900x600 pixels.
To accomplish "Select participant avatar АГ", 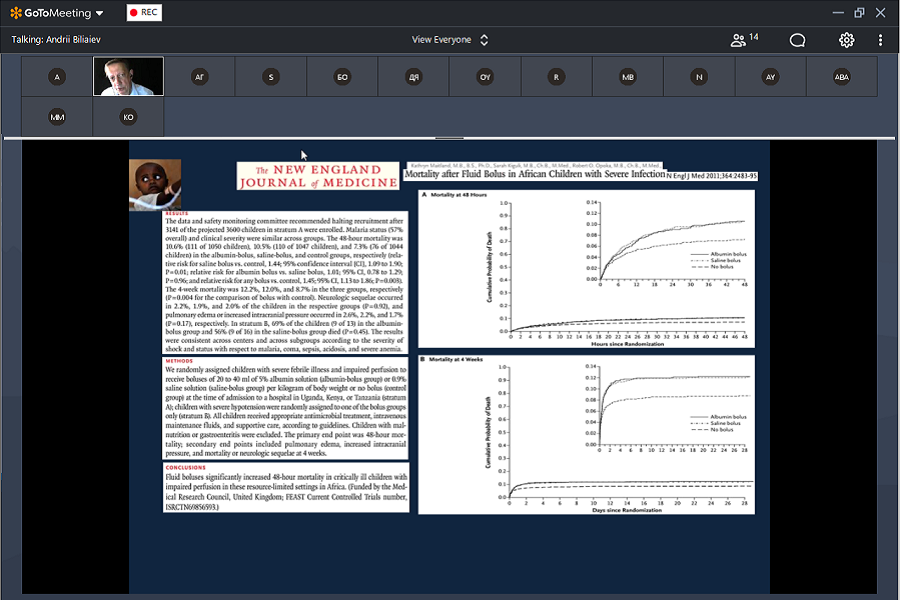I will (x=199, y=76).
